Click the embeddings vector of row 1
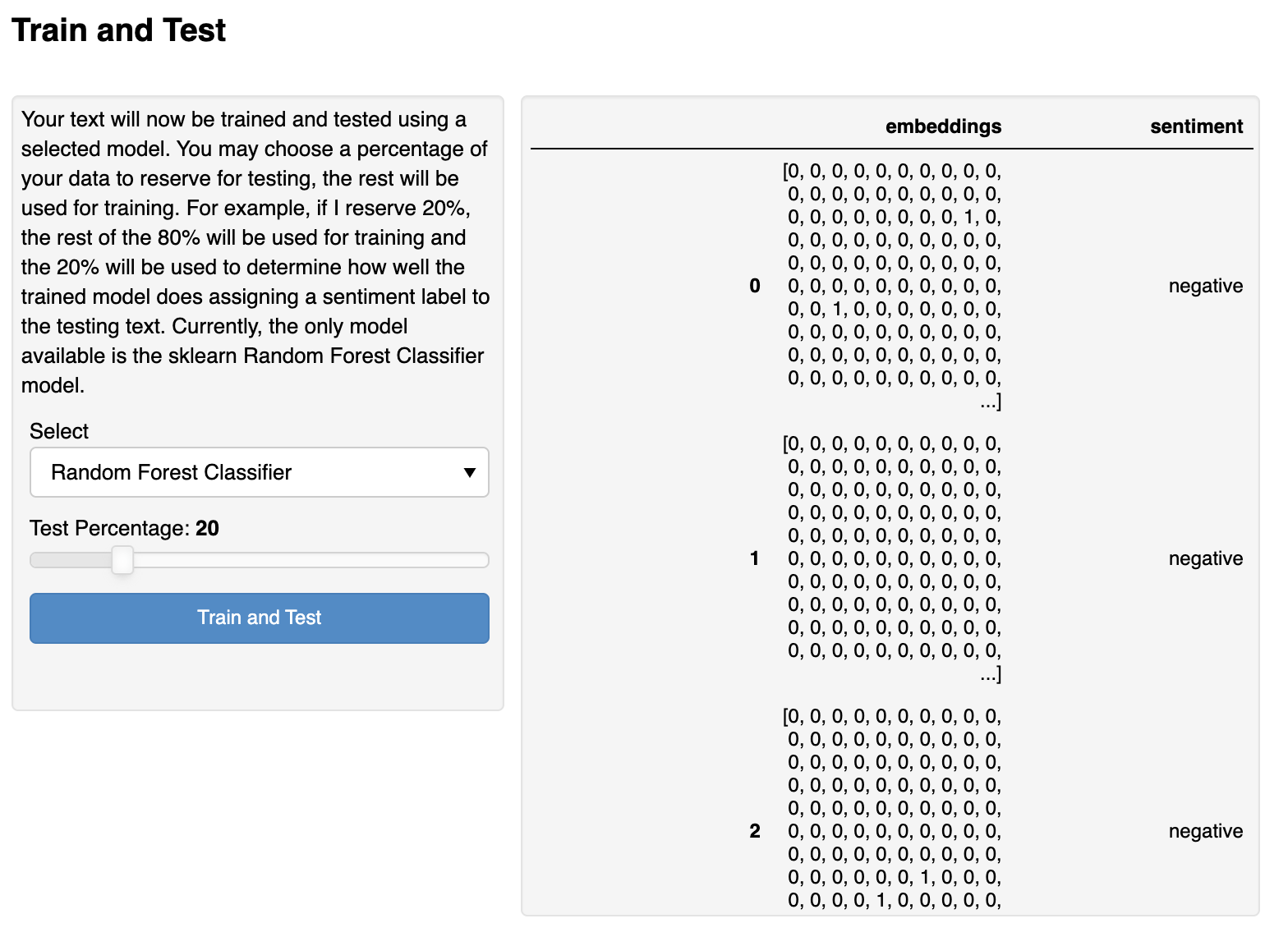The image size is (1288, 946). 894,558
